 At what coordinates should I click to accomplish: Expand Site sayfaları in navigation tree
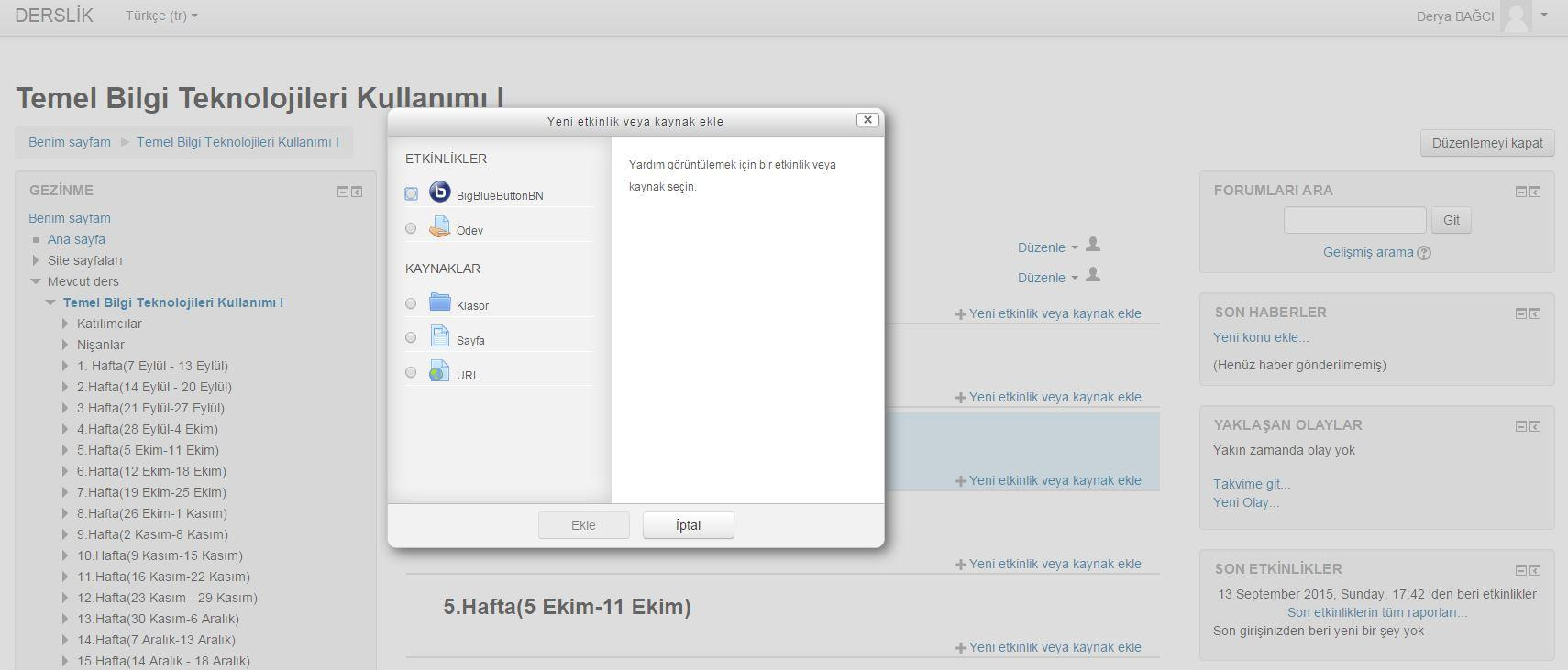tap(36, 260)
